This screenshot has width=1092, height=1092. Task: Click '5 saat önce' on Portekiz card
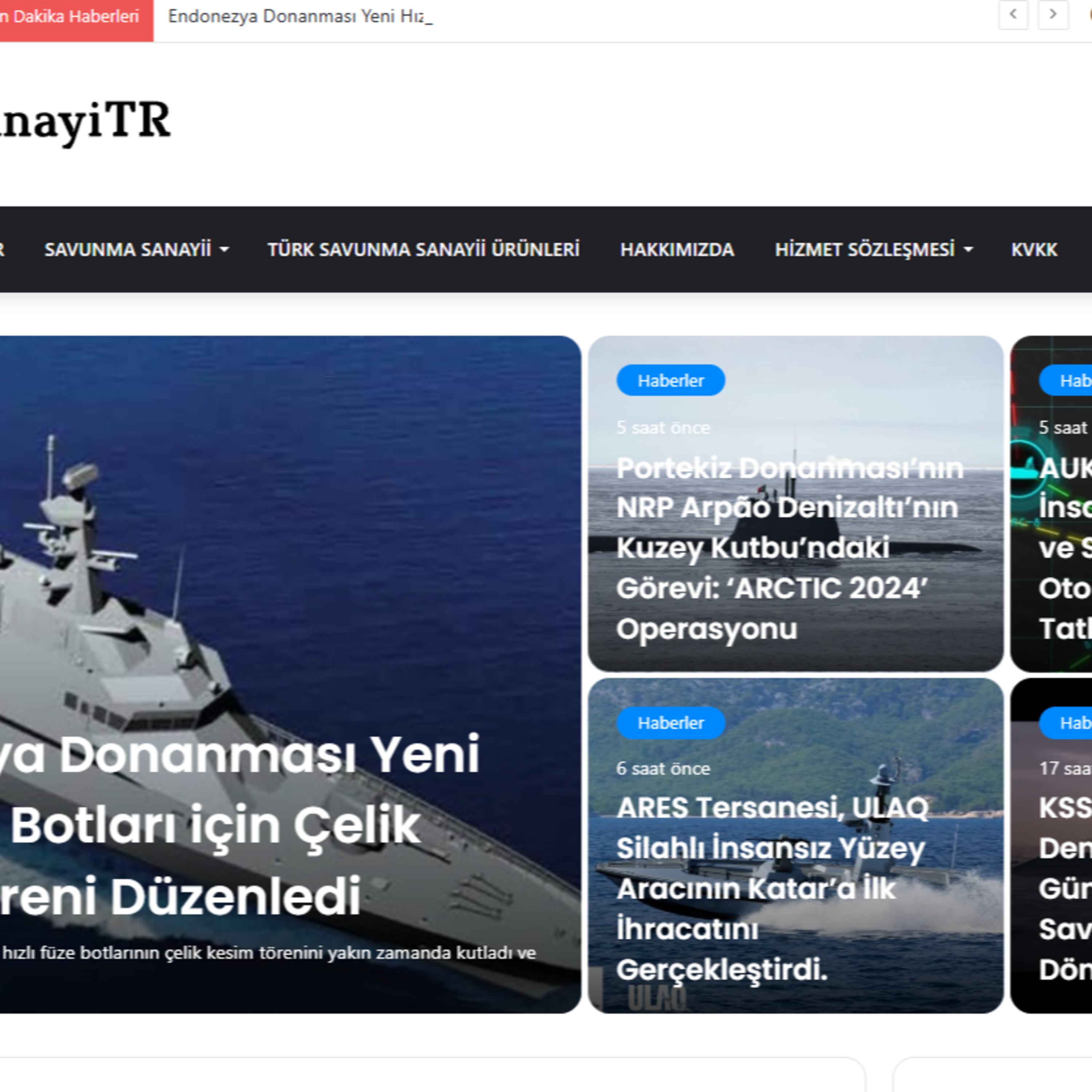[663, 428]
